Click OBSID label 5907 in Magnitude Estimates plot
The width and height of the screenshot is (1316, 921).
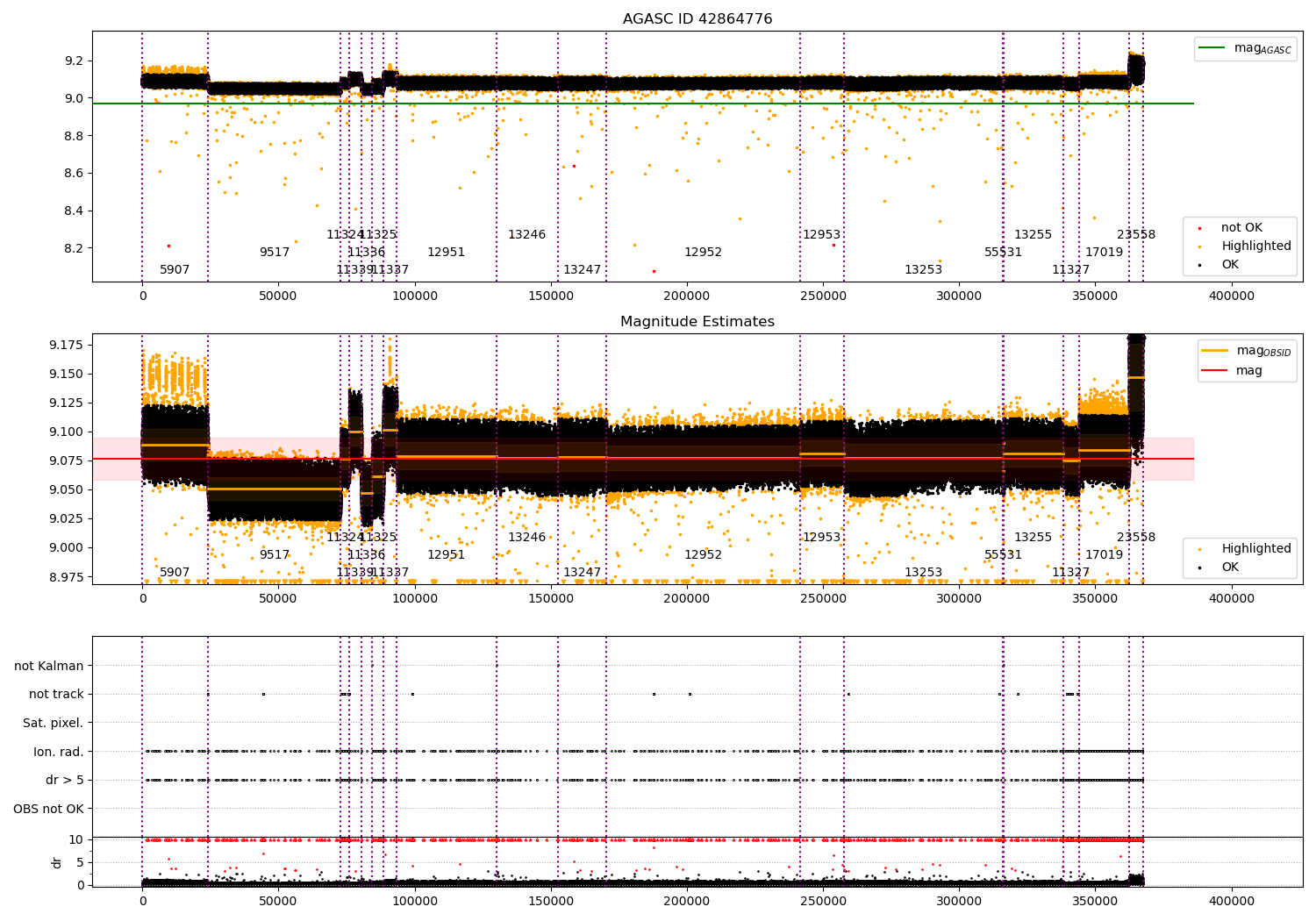coord(175,572)
